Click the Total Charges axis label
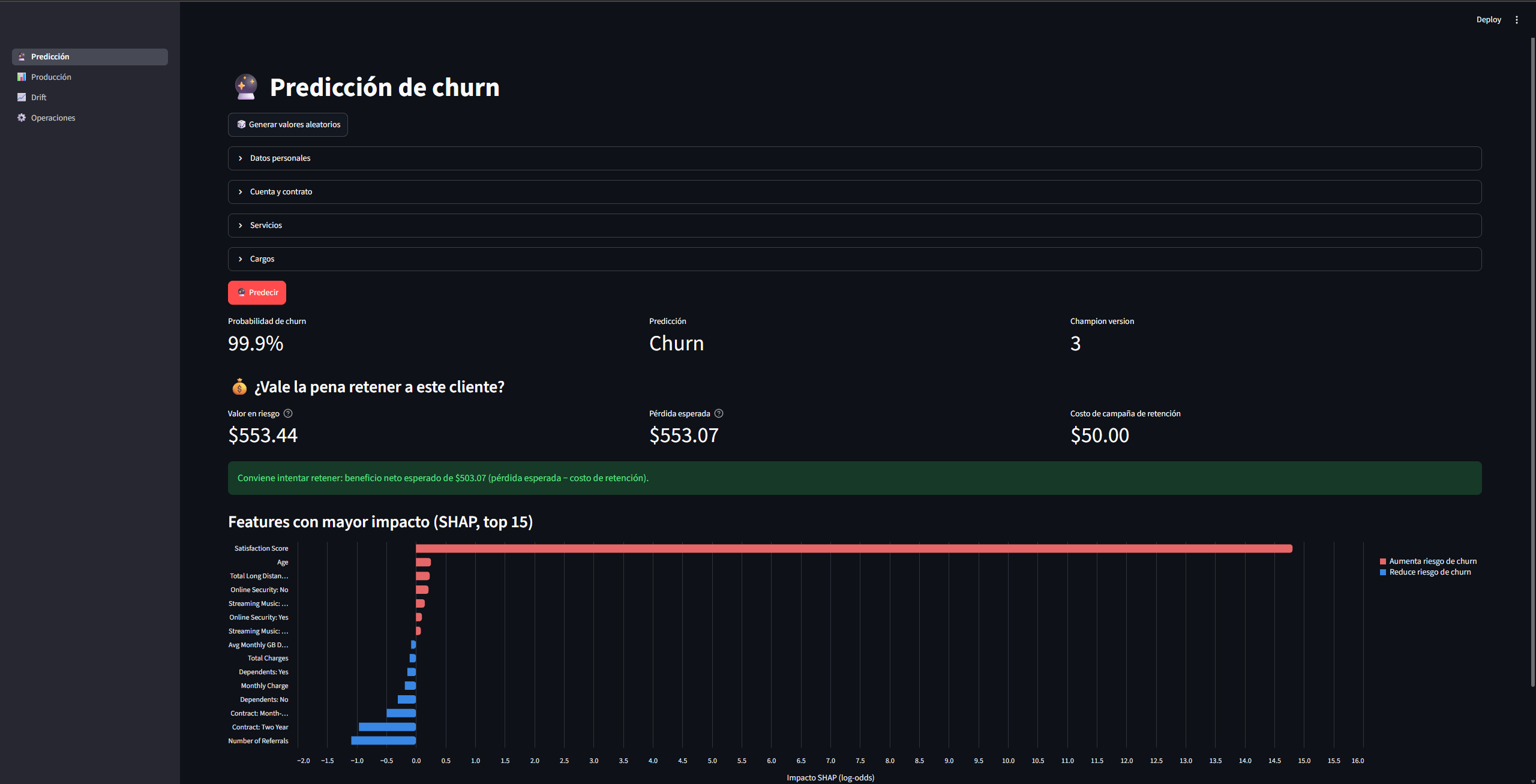1536x784 pixels. coord(268,658)
